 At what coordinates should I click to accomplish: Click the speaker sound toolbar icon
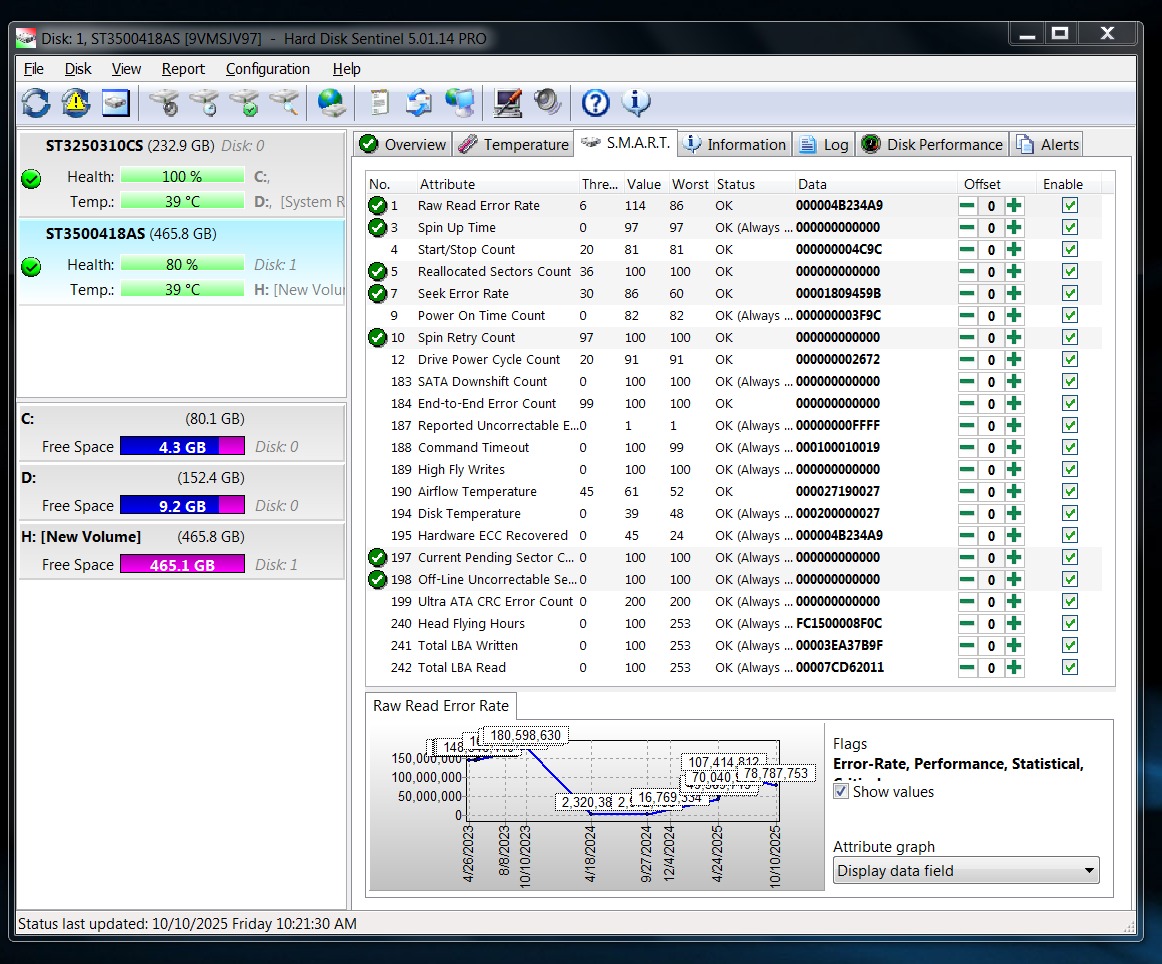pyautogui.click(x=547, y=102)
